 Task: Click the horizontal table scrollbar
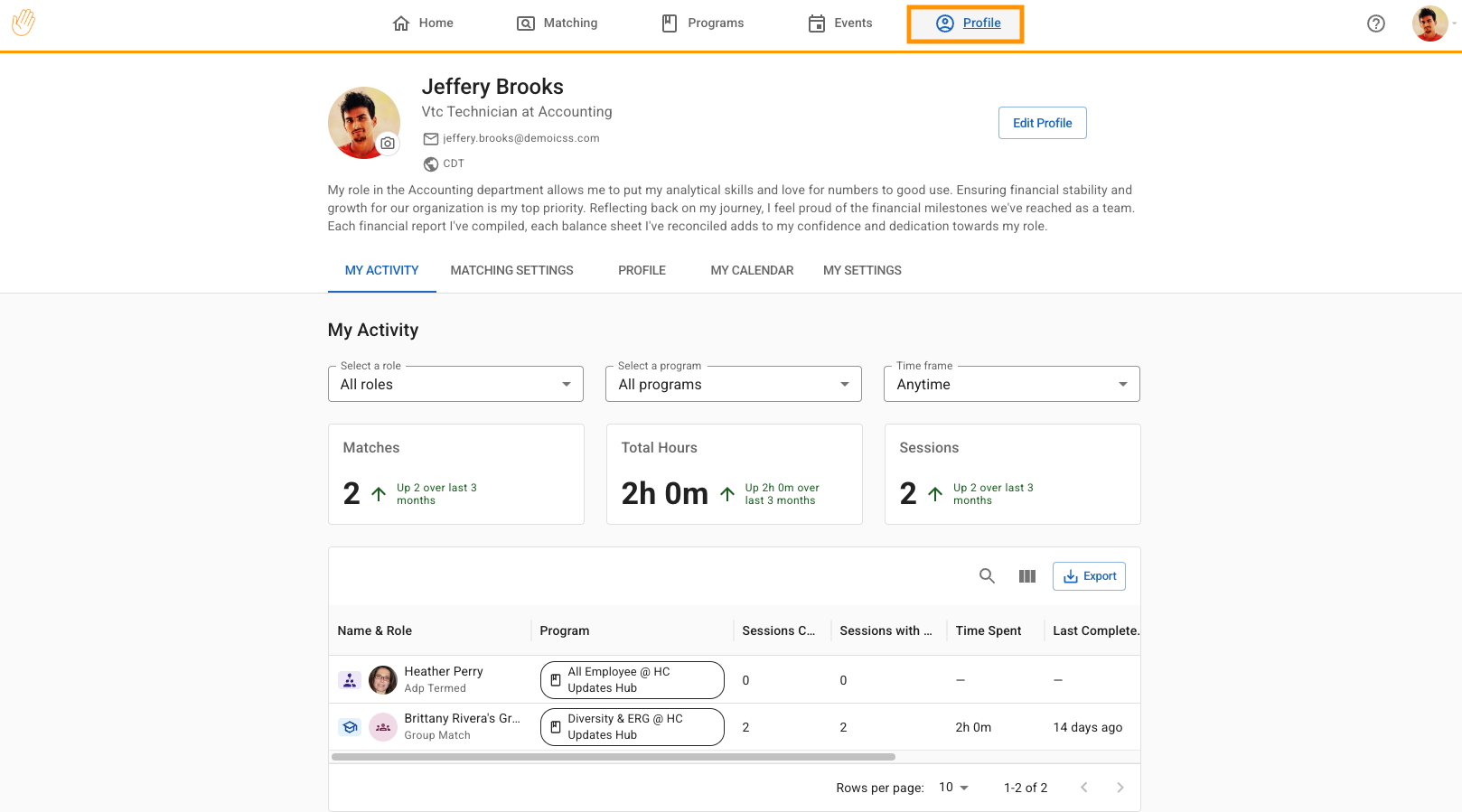click(x=613, y=757)
